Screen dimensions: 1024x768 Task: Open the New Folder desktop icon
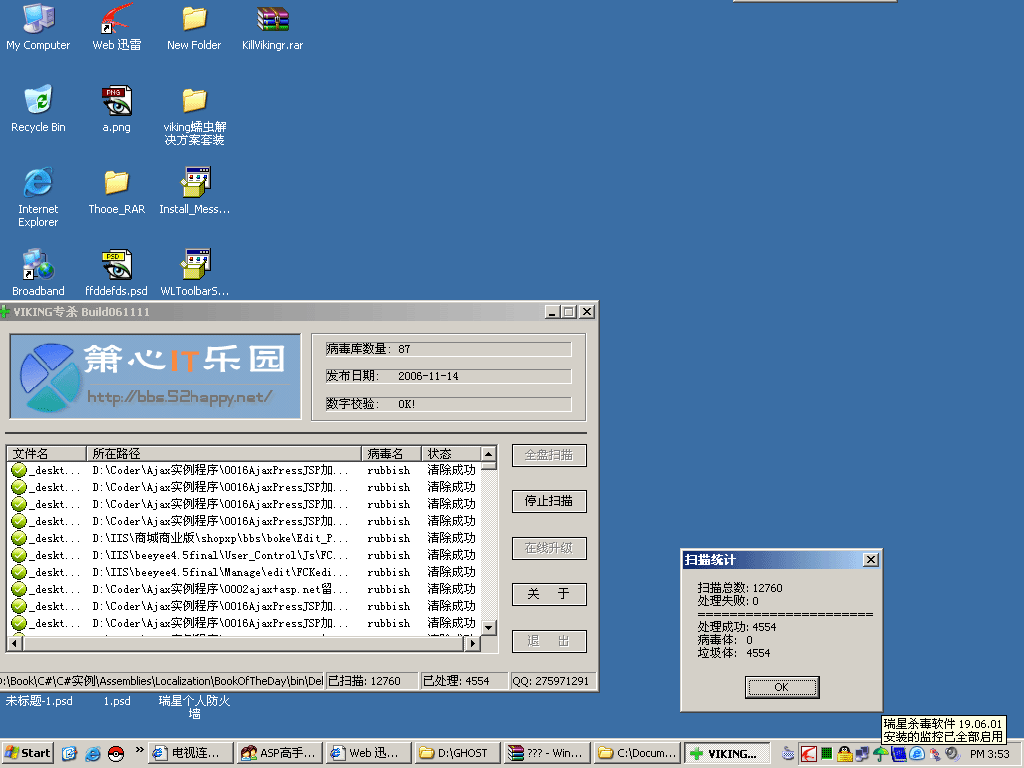pyautogui.click(x=194, y=20)
